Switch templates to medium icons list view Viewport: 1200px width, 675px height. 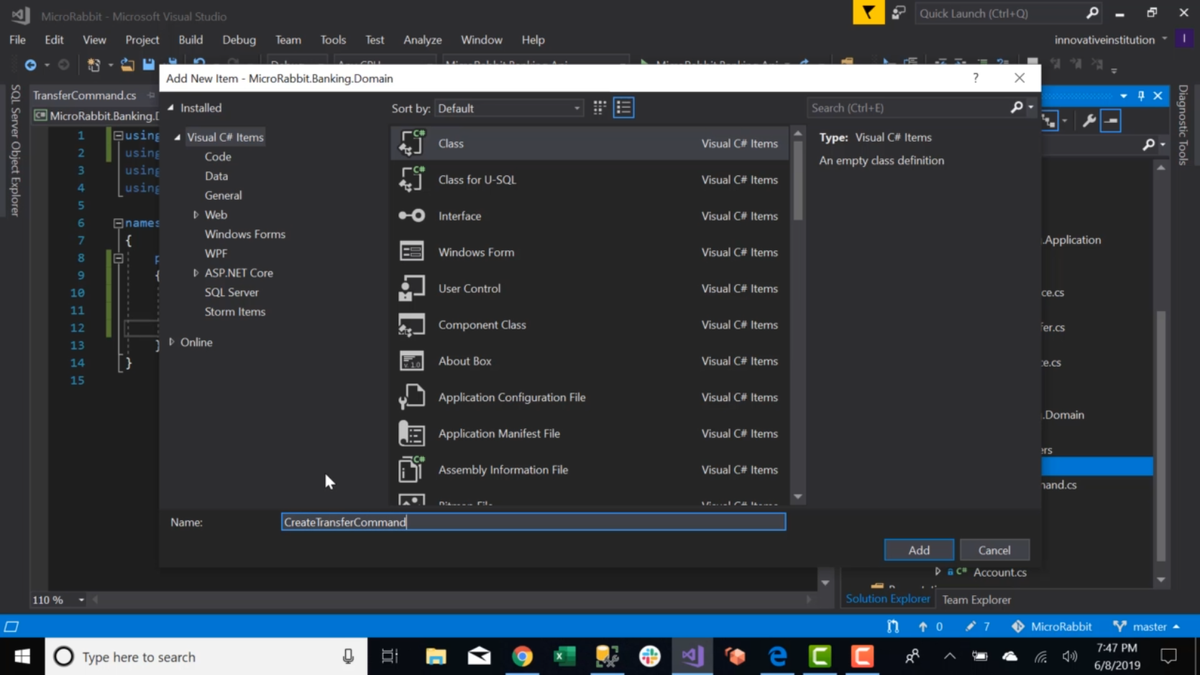click(624, 108)
